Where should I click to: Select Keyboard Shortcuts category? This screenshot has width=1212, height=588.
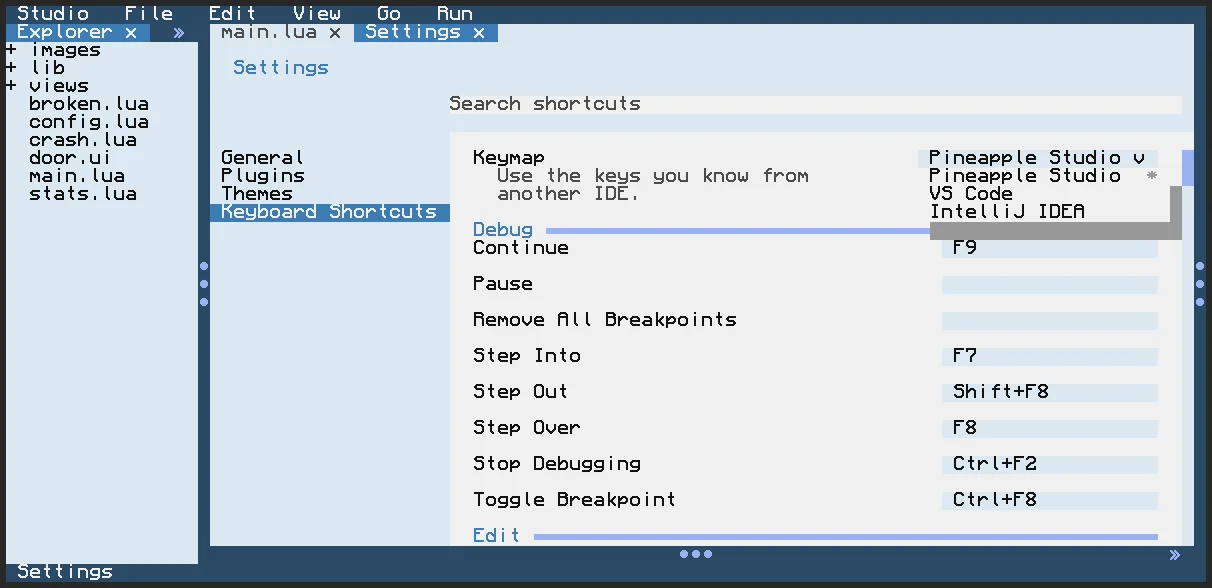point(330,212)
